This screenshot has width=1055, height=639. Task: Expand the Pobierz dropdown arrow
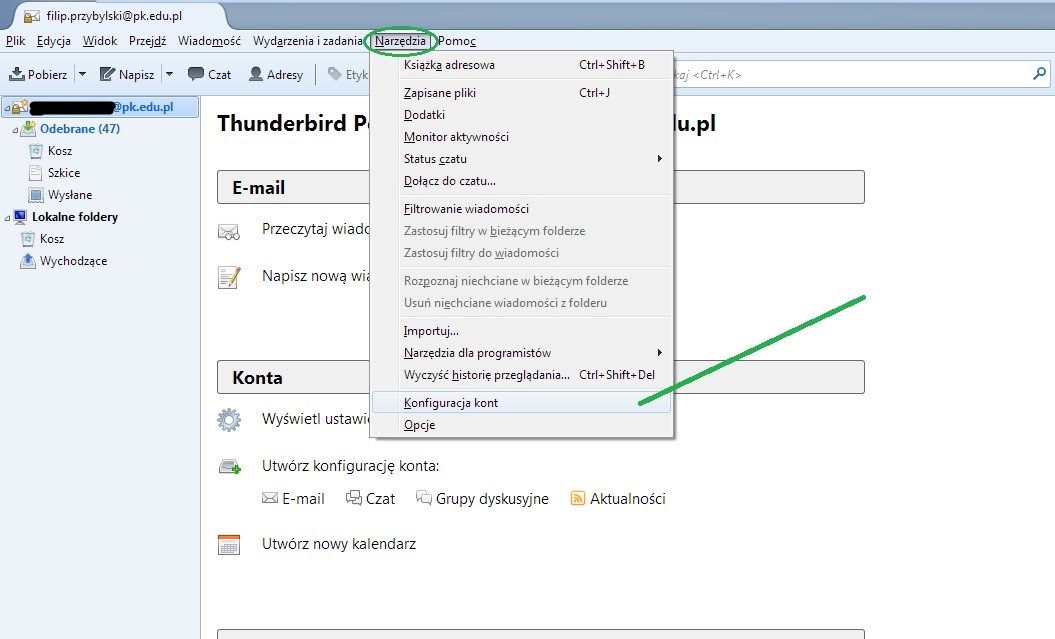coord(82,75)
